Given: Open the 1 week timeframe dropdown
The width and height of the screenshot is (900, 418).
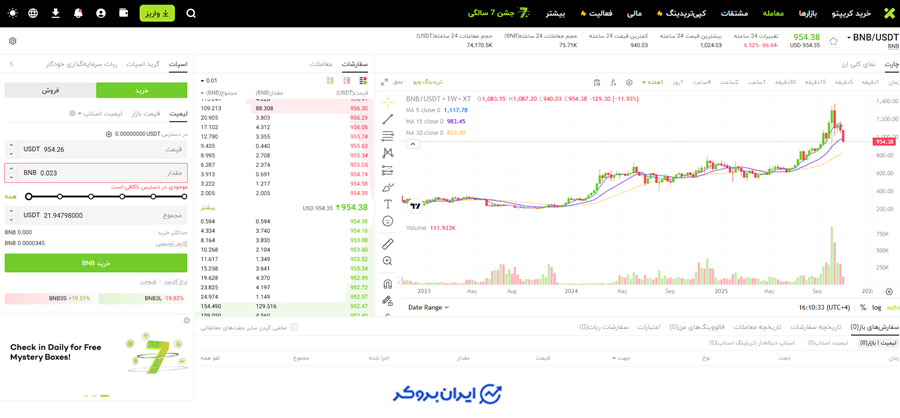Looking at the screenshot, I should [652, 82].
